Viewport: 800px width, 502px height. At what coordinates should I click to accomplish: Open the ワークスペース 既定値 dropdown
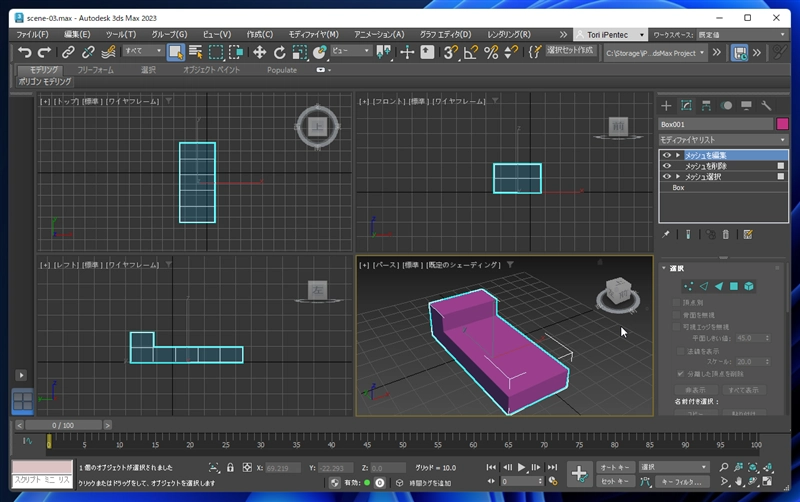tap(742, 35)
